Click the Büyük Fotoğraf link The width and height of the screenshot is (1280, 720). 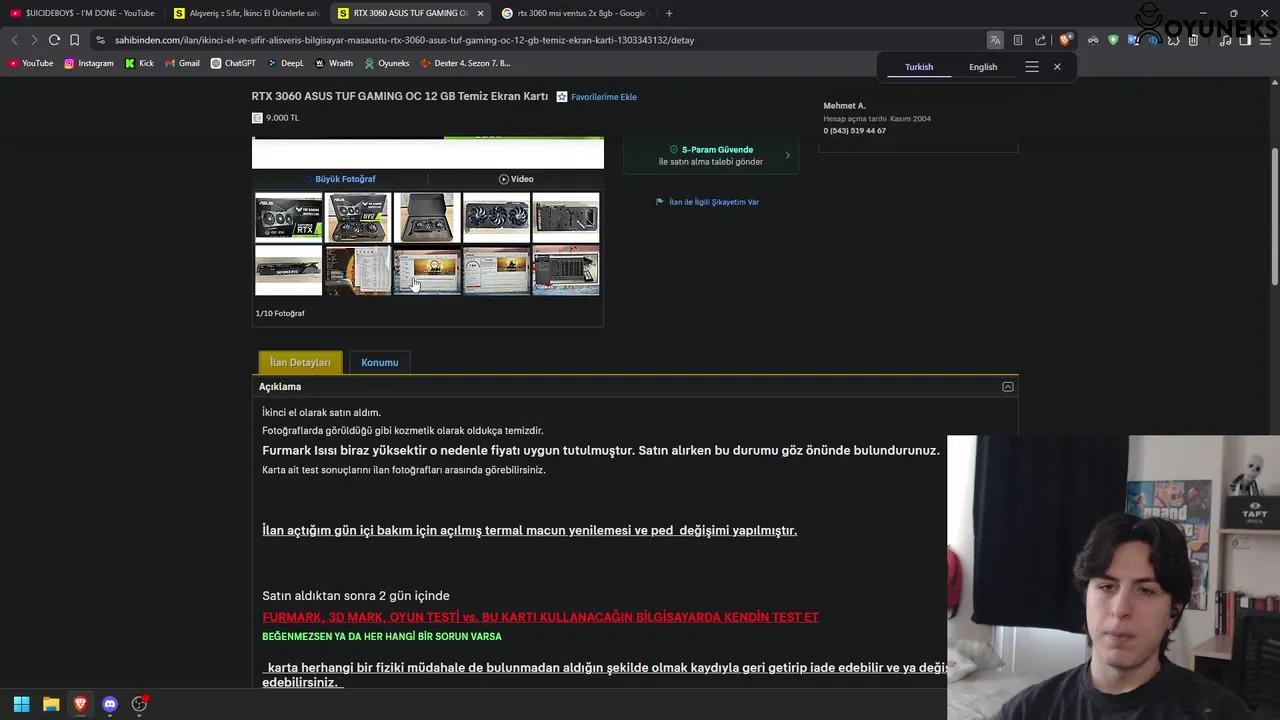pos(345,179)
